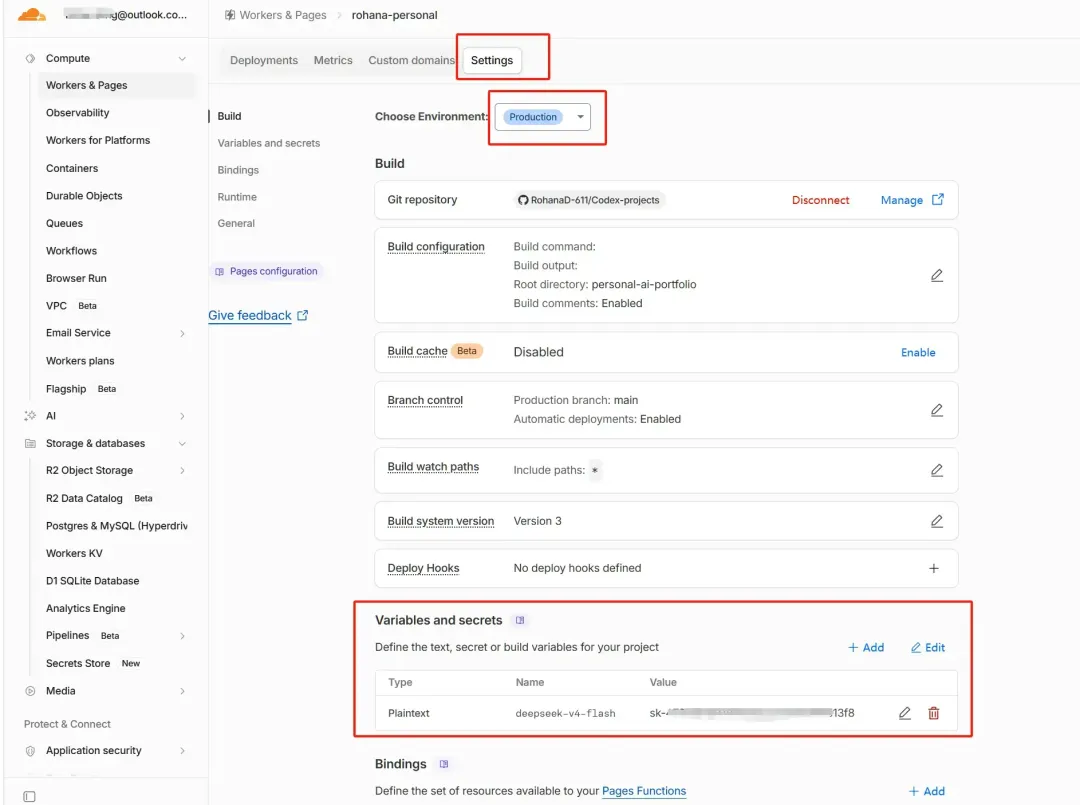Click Edit for Variables and secrets
Image resolution: width=1080 pixels, height=805 pixels.
(x=928, y=647)
